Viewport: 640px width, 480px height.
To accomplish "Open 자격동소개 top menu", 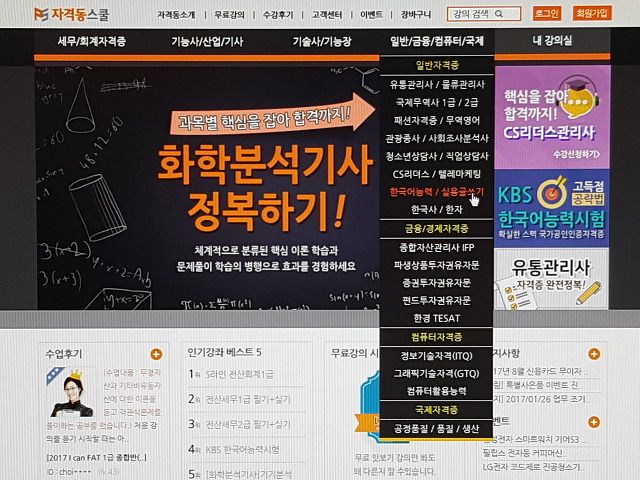I will click(176, 15).
